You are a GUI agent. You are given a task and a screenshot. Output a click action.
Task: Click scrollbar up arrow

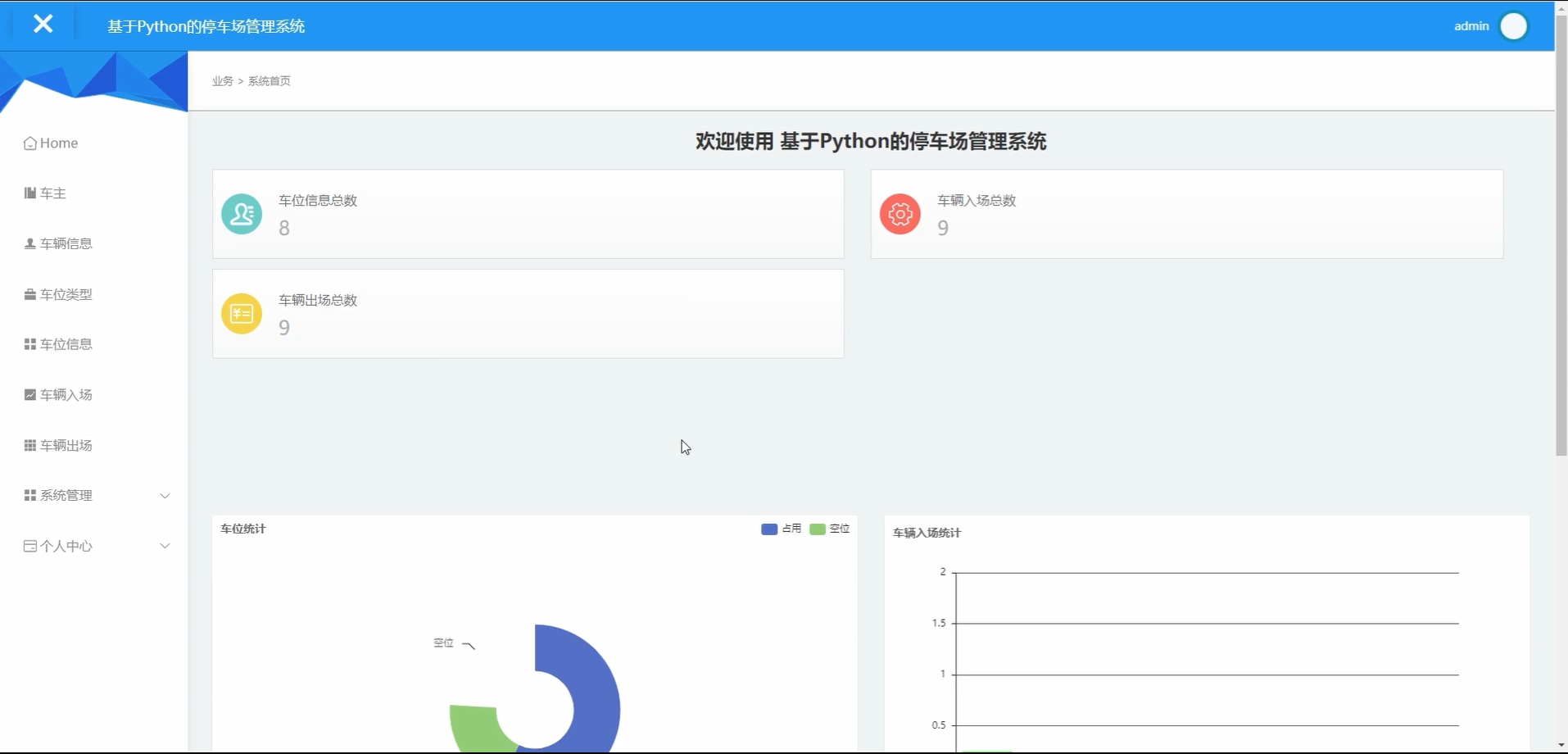(x=1561, y=7)
